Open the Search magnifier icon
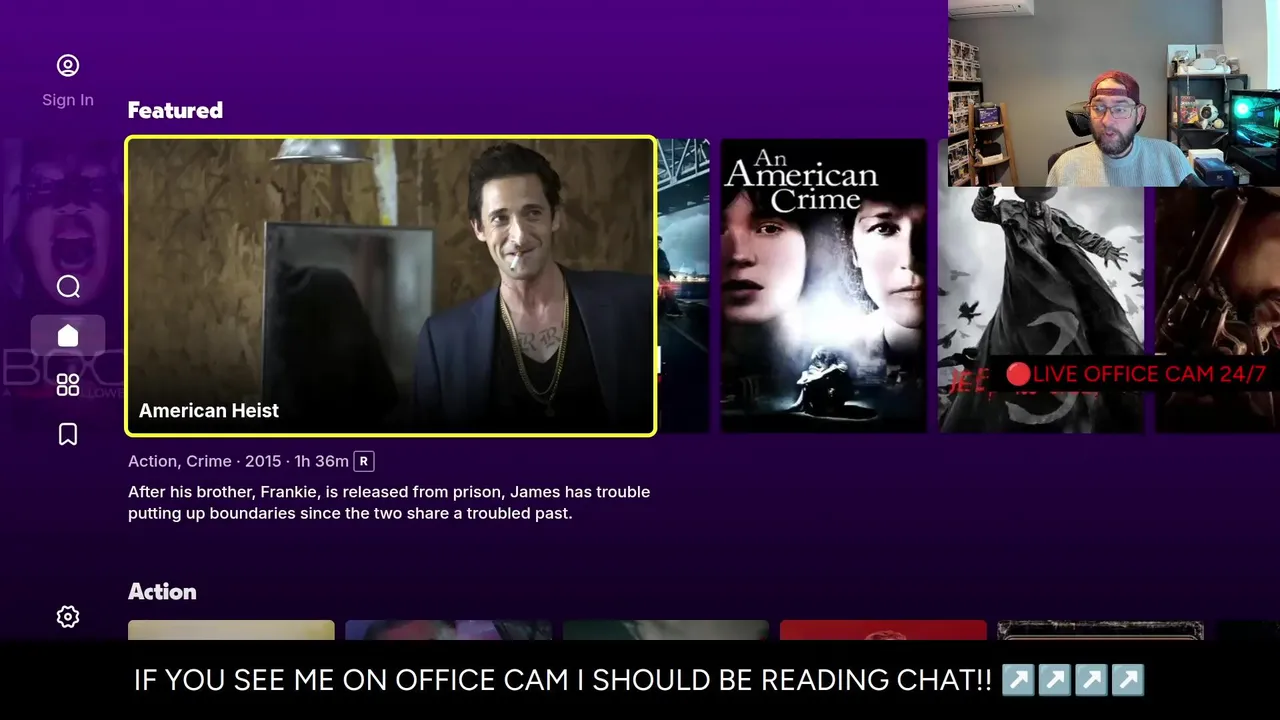The height and width of the screenshot is (720, 1280). [x=68, y=287]
